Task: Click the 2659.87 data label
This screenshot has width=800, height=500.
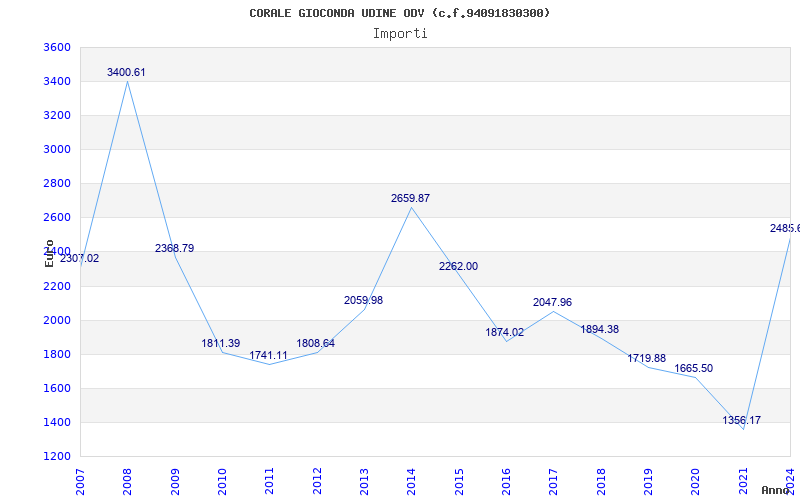Action: pyautogui.click(x=411, y=198)
